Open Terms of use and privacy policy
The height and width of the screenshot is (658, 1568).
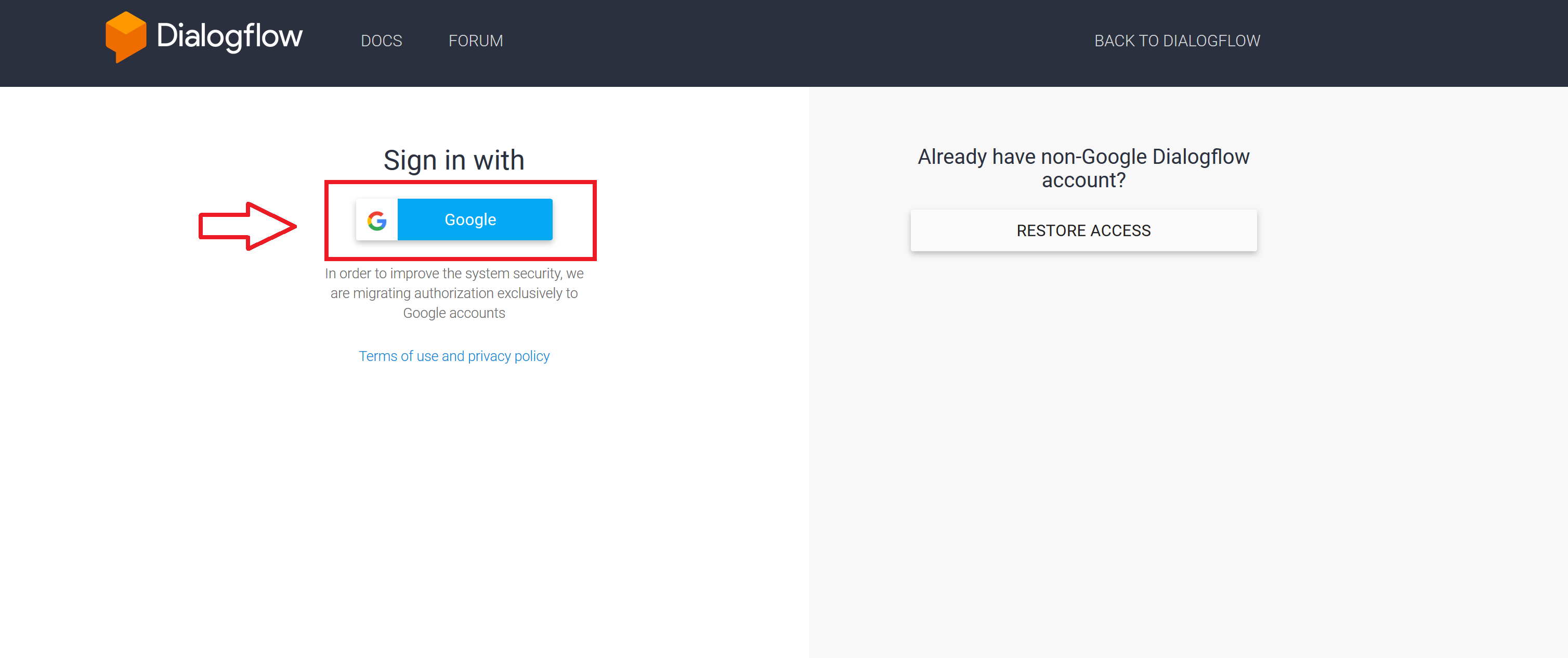coord(453,356)
